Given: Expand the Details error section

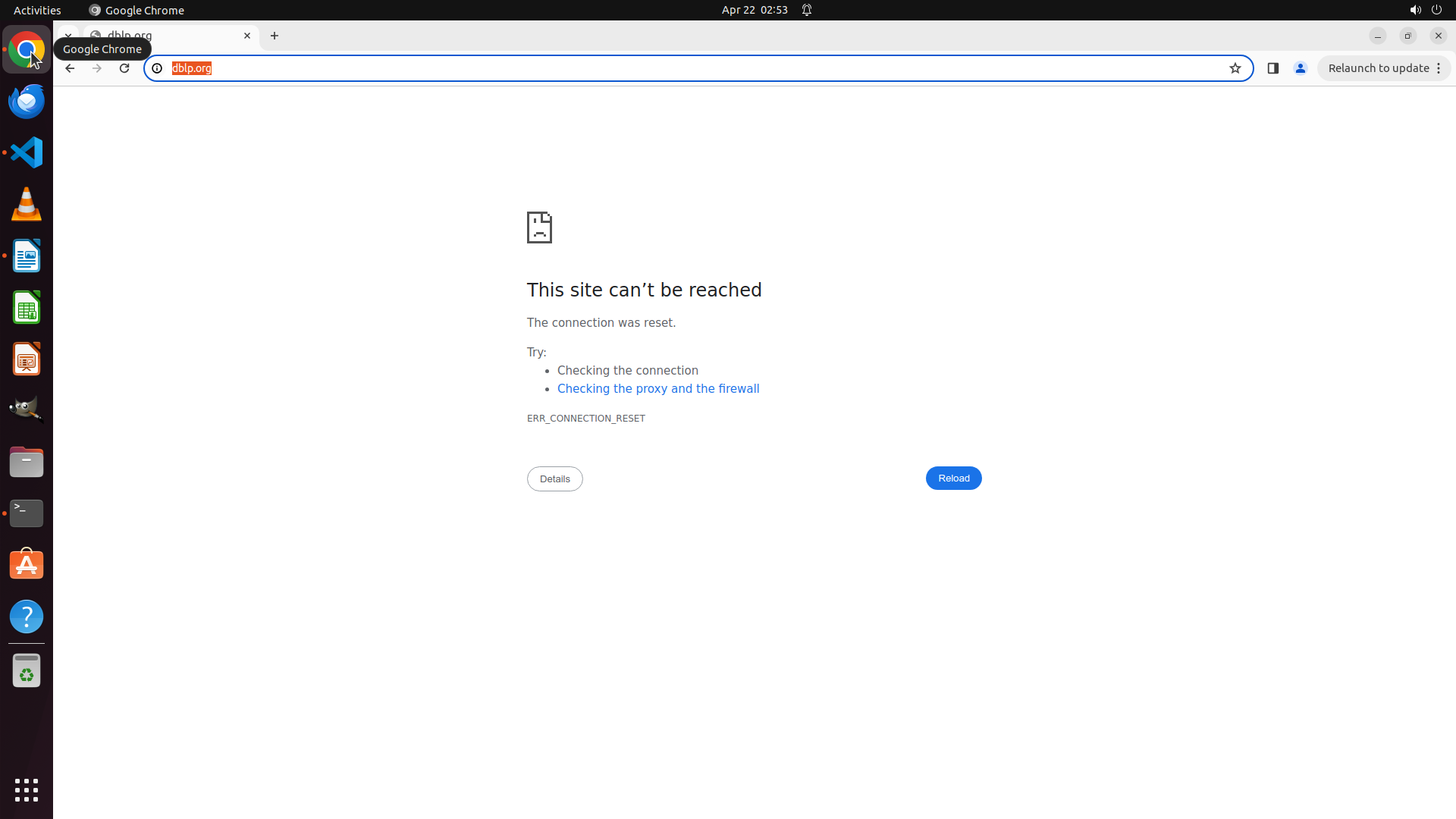Looking at the screenshot, I should (554, 479).
